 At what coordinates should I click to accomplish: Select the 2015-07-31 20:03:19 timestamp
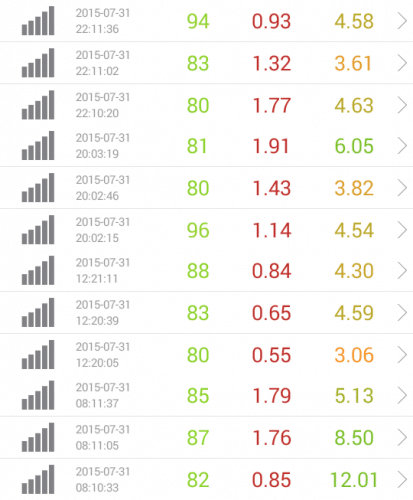(103, 146)
